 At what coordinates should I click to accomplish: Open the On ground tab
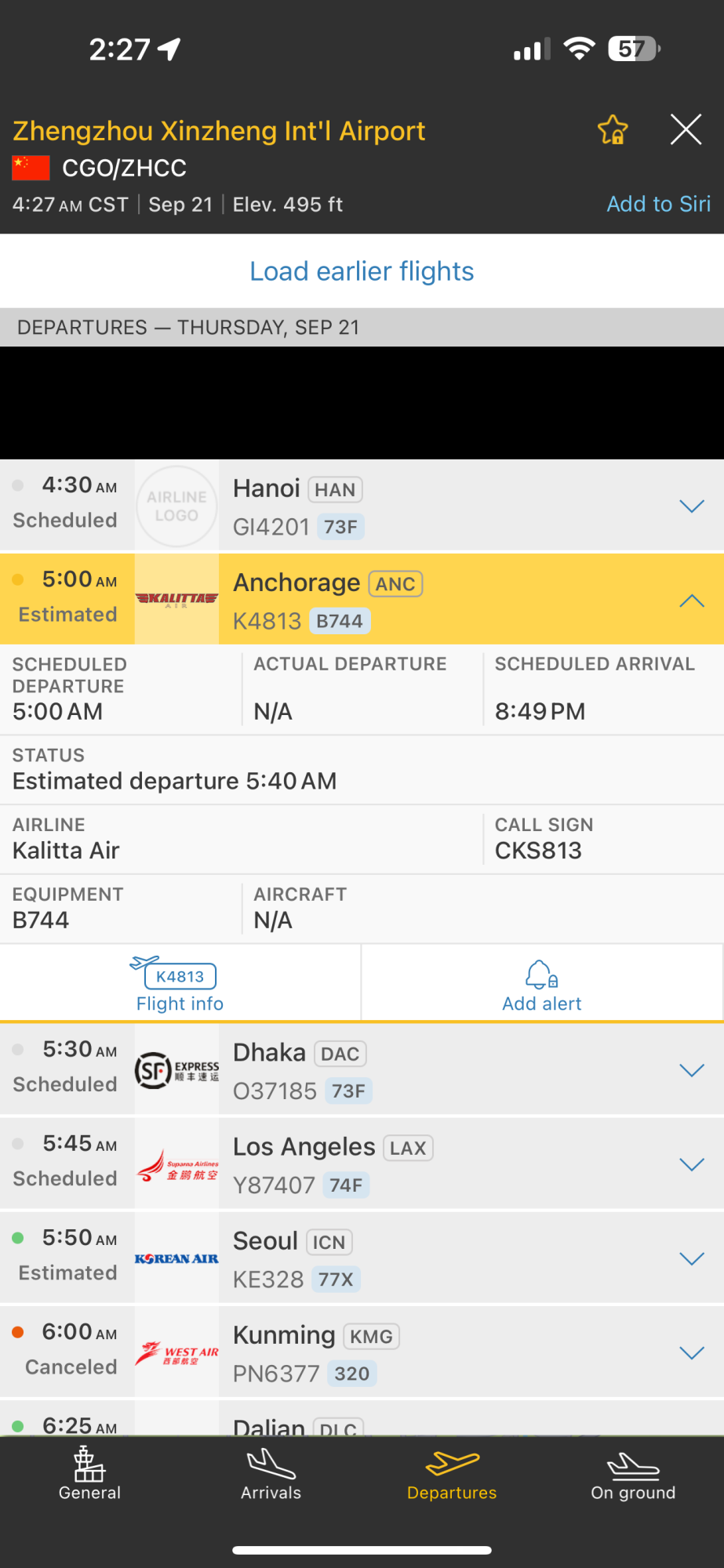point(633,1474)
